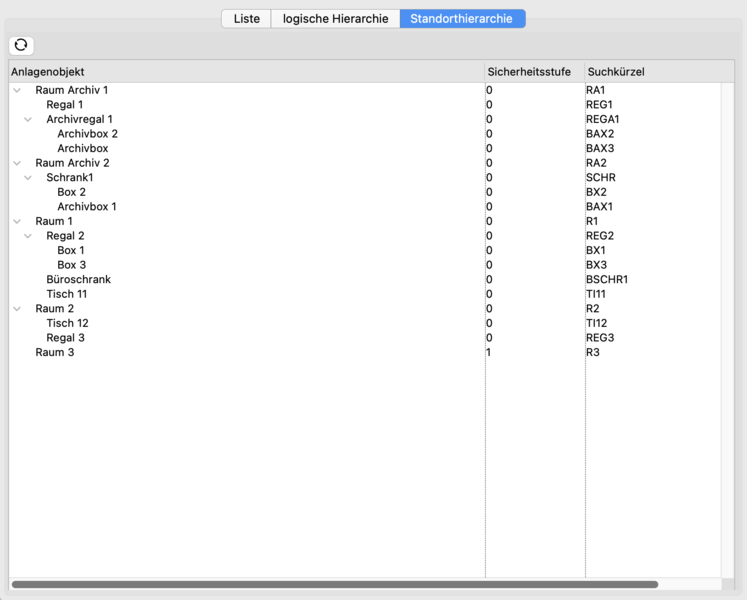
Task: Collapse the Raum 1 node
Action: pyautogui.click(x=17, y=222)
